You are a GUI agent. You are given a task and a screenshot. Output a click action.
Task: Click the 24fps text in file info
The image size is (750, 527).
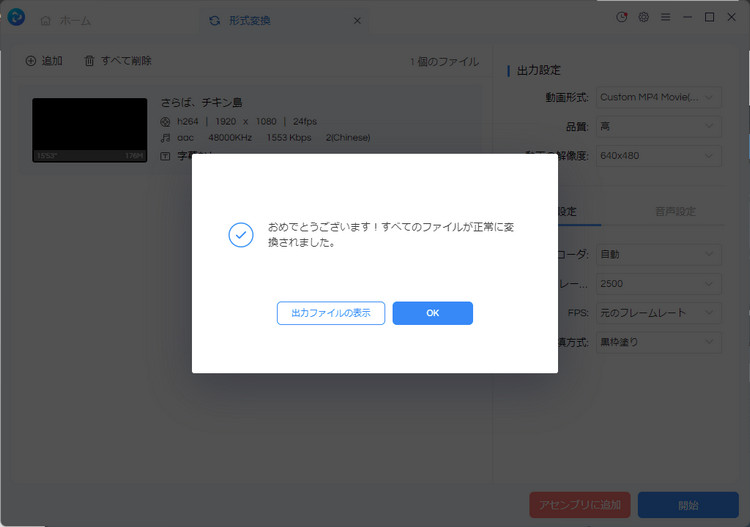point(305,121)
